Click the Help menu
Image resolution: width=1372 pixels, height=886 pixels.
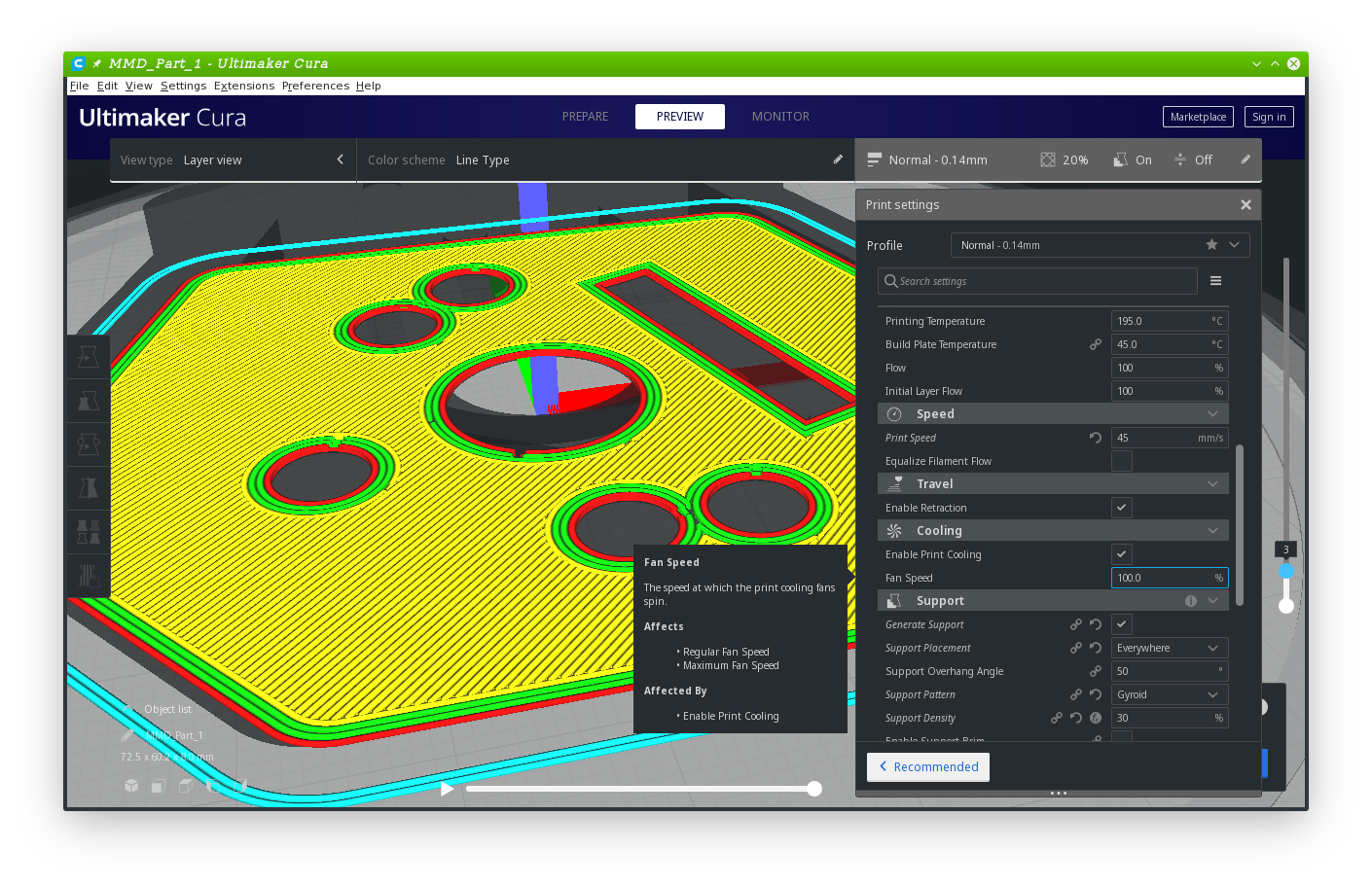tap(368, 86)
